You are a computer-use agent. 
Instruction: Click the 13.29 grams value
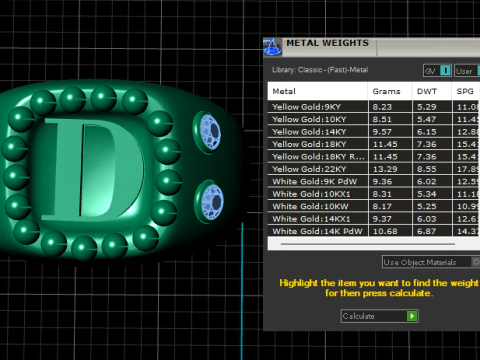pos(385,169)
